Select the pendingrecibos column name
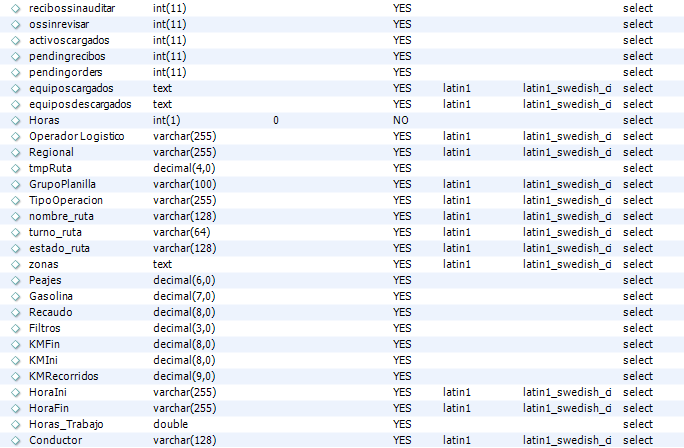 [67, 56]
